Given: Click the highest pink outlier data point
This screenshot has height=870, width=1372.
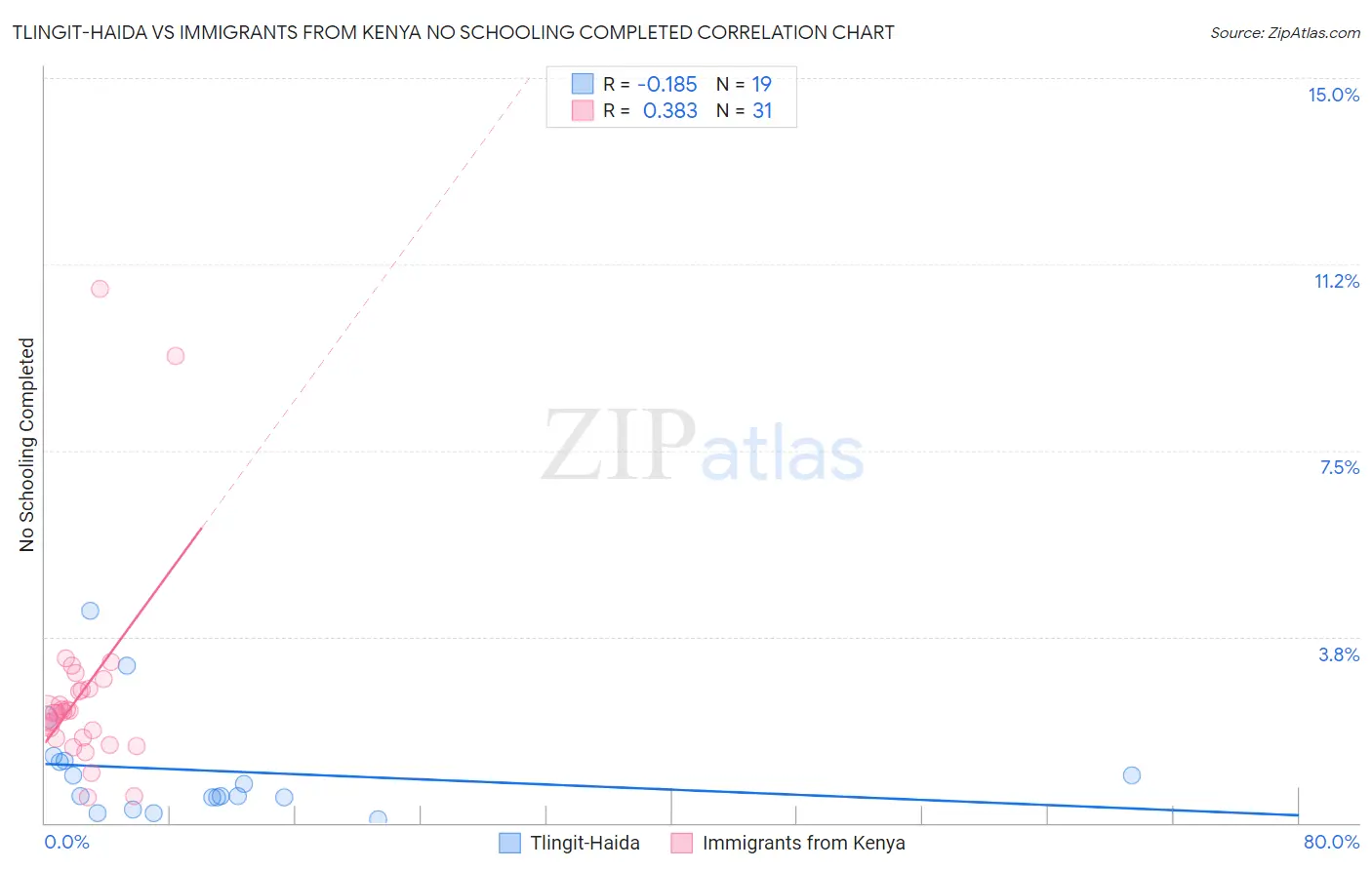Looking at the screenshot, I should point(100,289).
